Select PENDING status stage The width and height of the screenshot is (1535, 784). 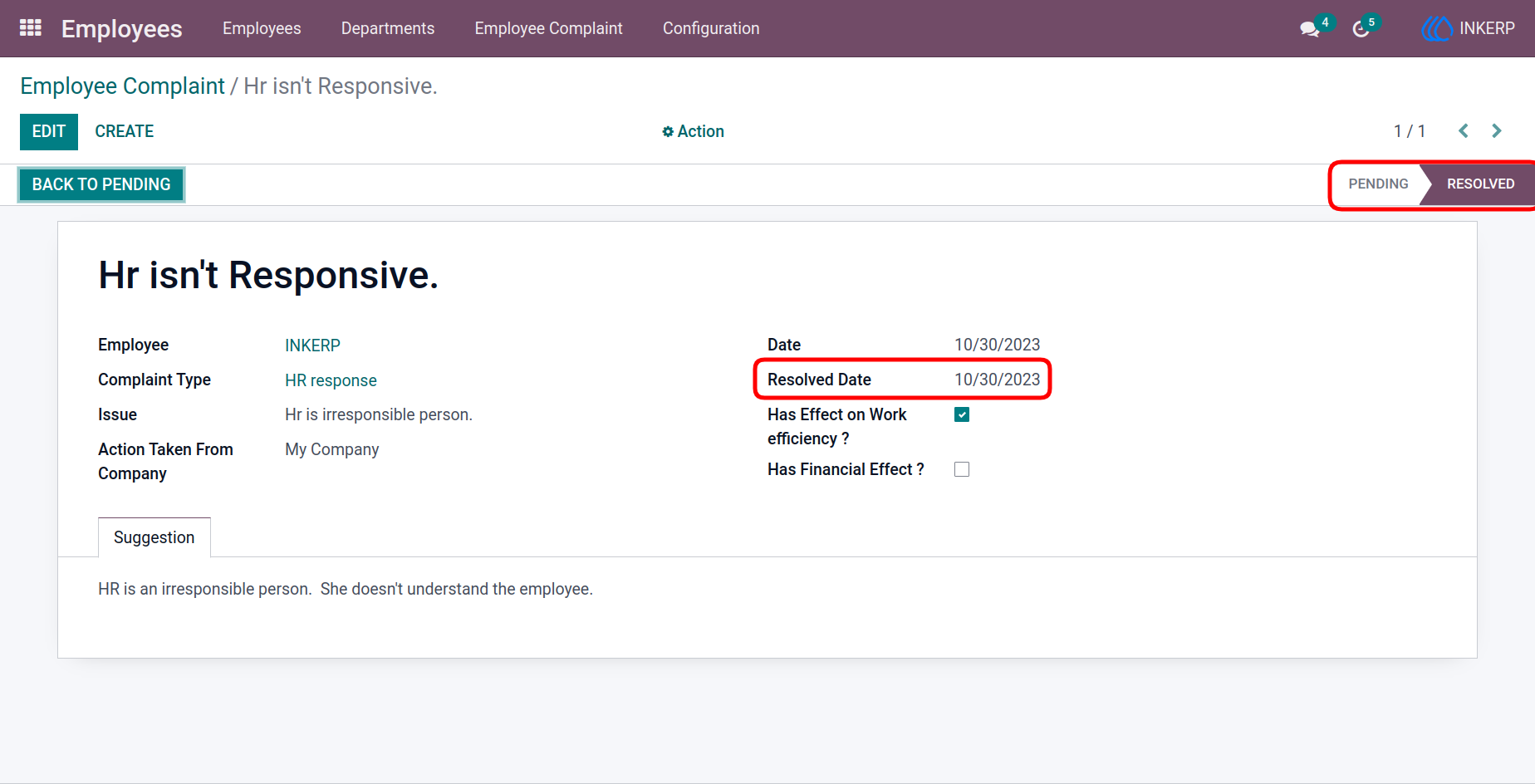pyautogui.click(x=1378, y=184)
